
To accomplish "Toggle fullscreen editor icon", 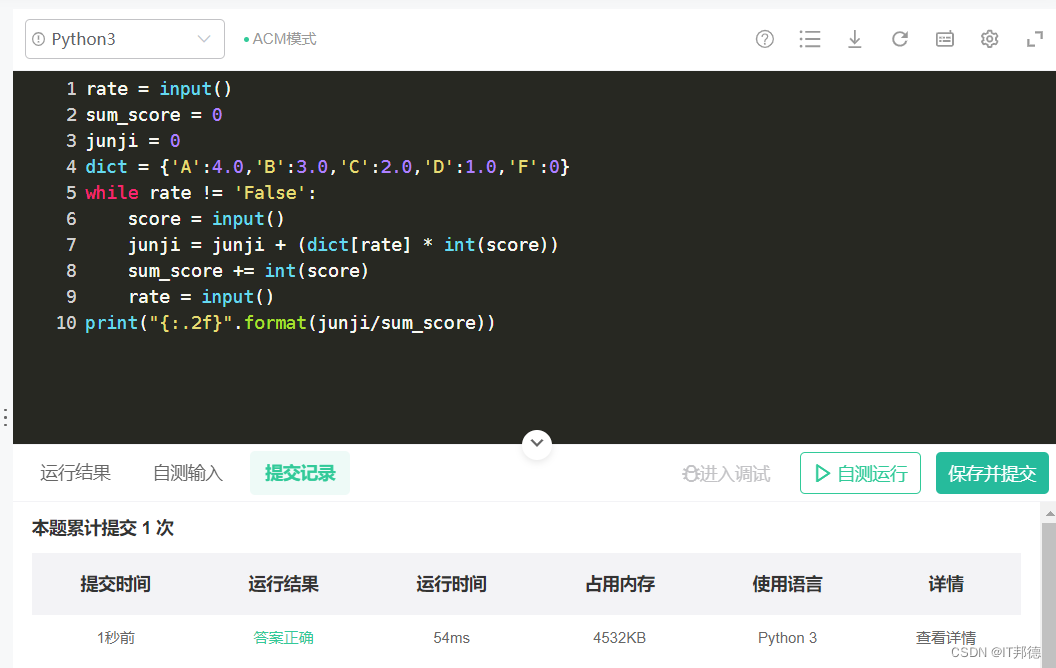I will coord(1034,39).
